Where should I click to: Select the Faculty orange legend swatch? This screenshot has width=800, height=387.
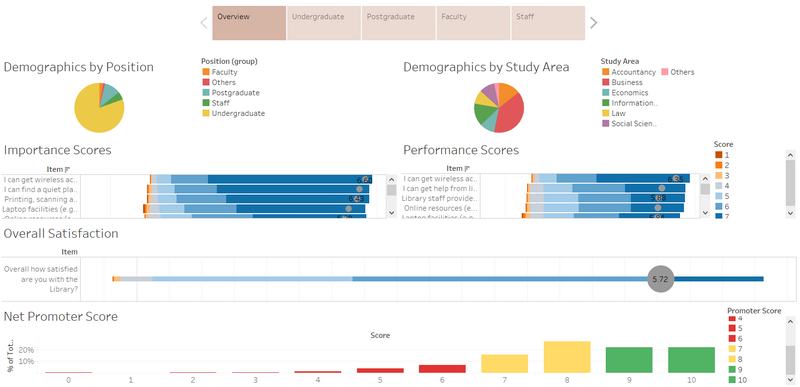(206, 72)
